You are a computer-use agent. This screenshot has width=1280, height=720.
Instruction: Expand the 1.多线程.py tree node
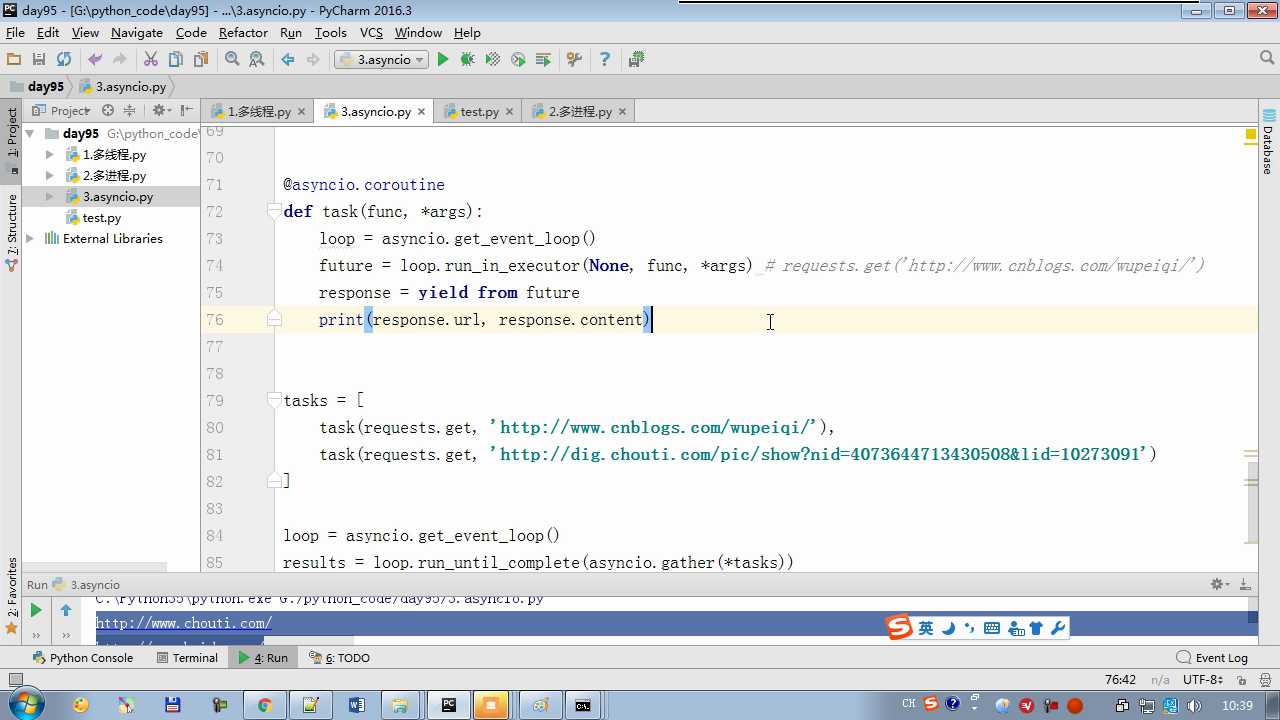pyautogui.click(x=50, y=155)
